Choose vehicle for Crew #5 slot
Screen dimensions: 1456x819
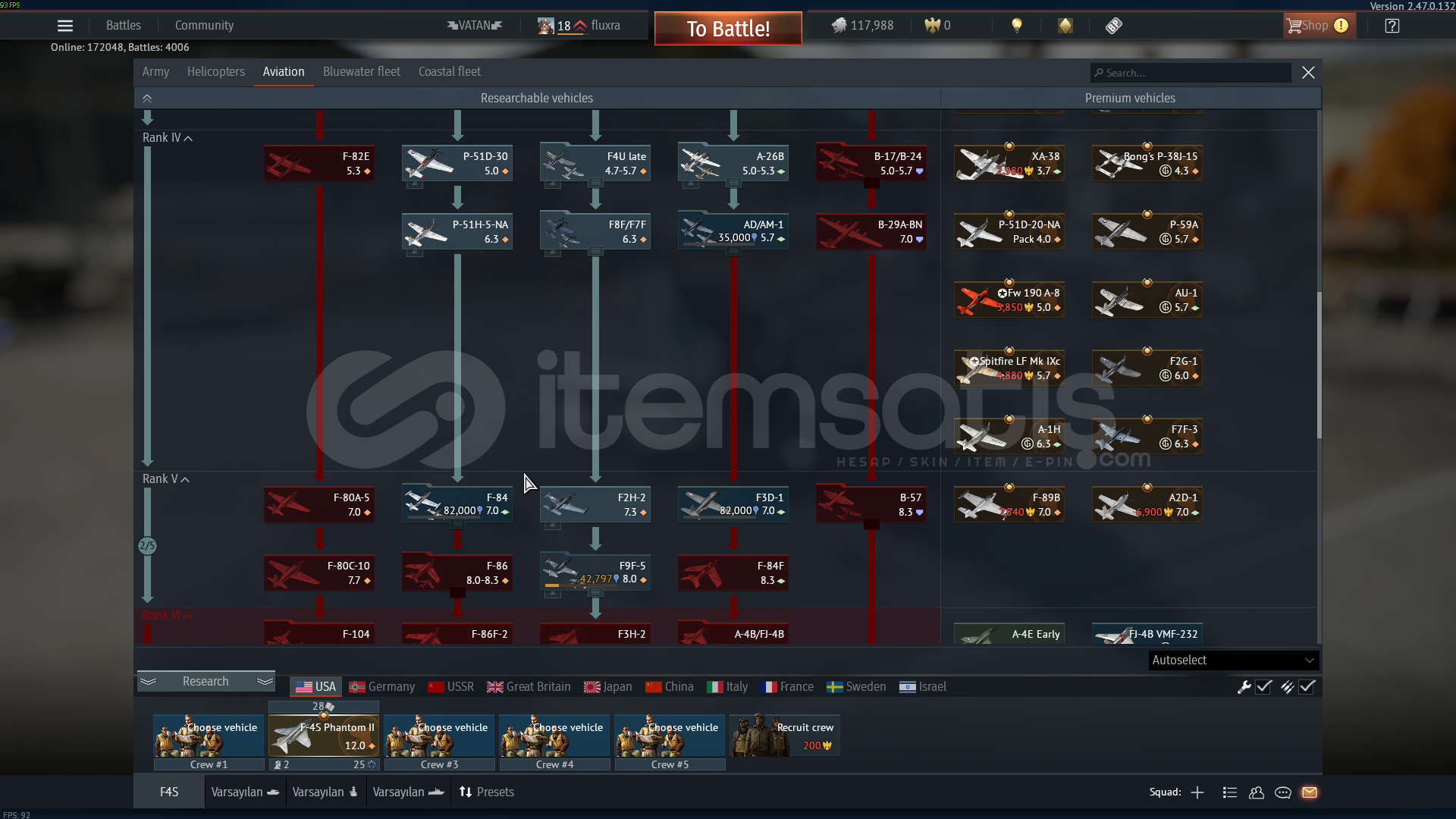click(x=670, y=736)
